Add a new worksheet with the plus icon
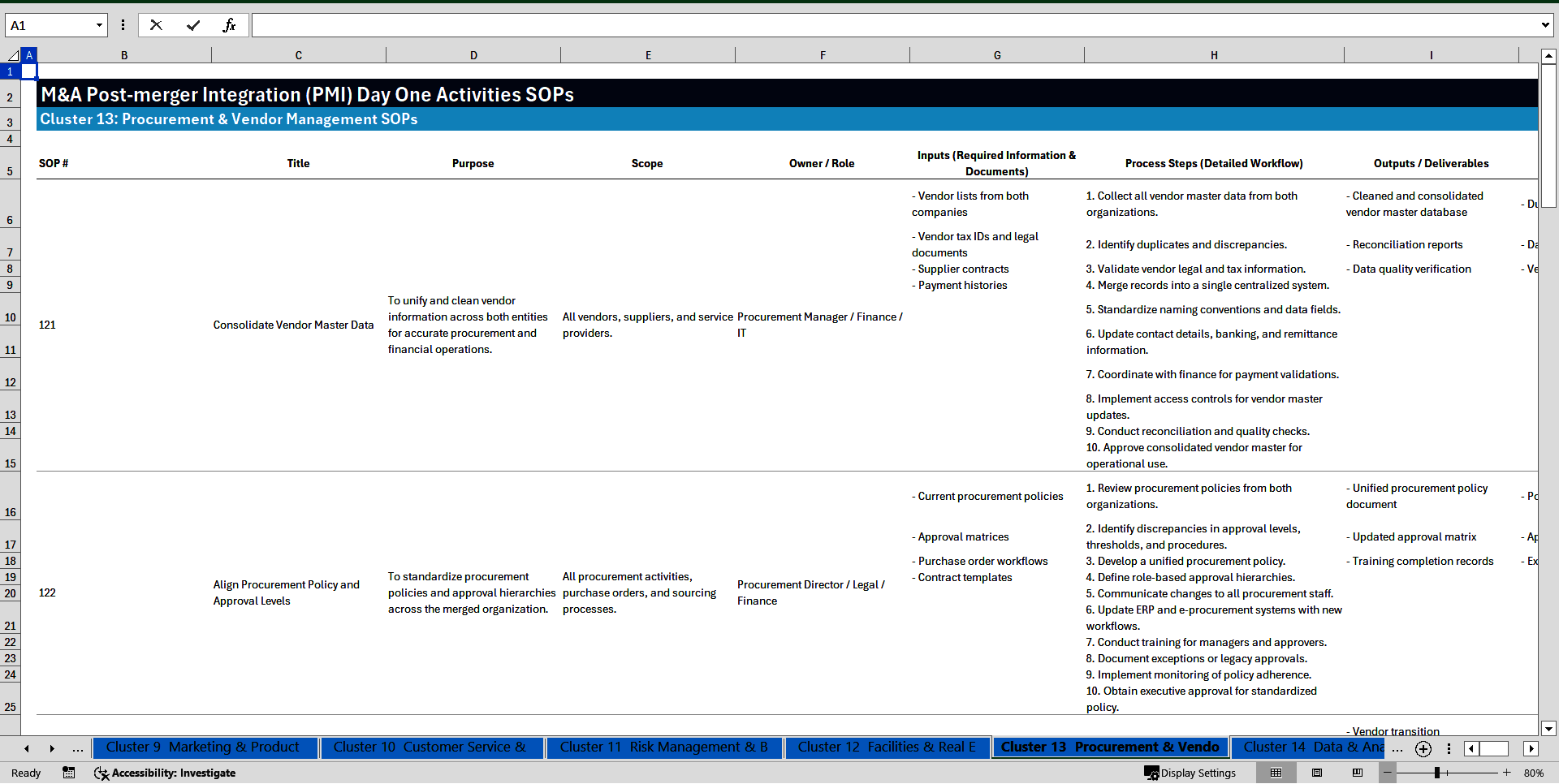The image size is (1559, 784). pyautogui.click(x=1423, y=749)
